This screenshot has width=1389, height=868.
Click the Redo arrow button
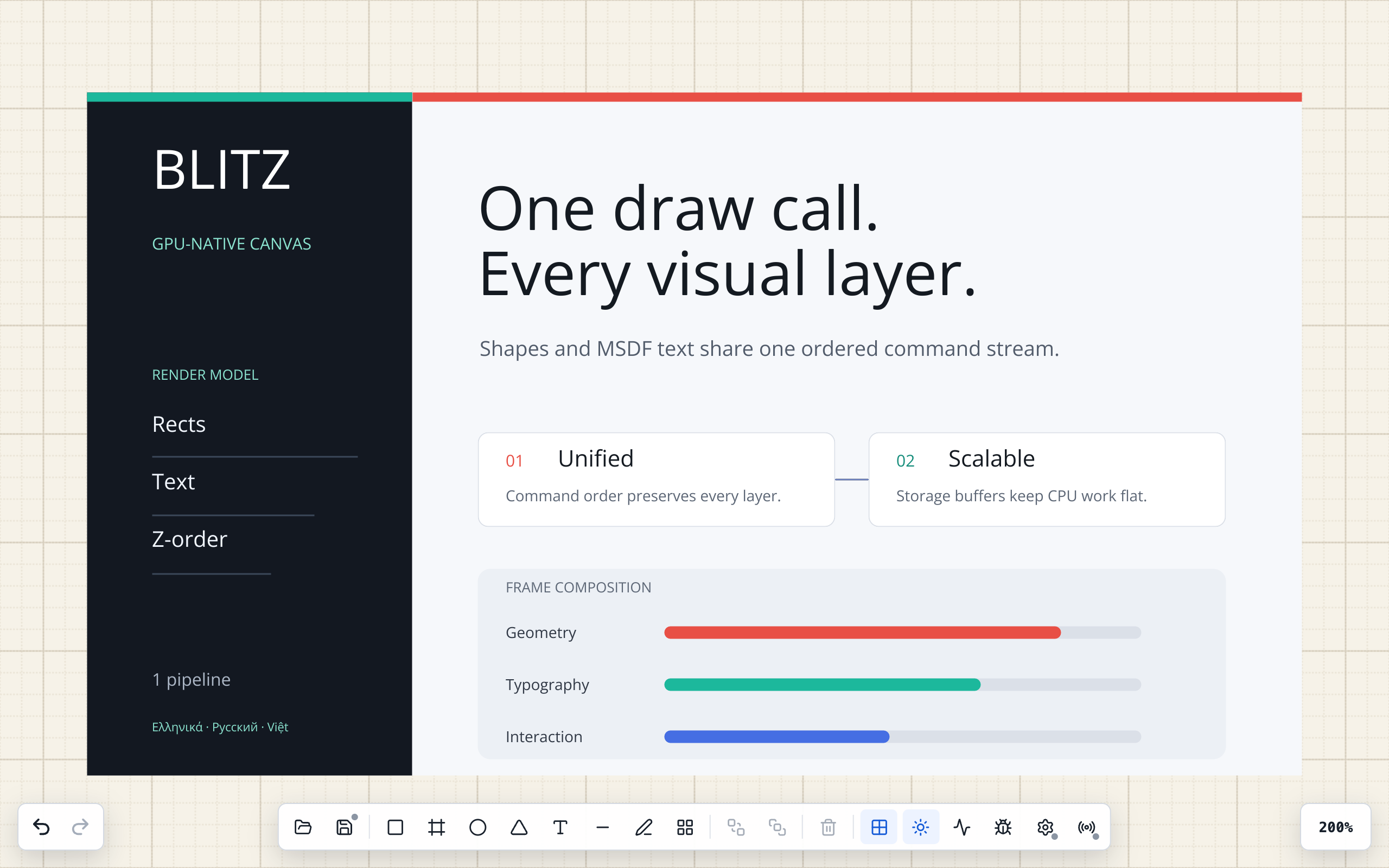click(x=80, y=827)
